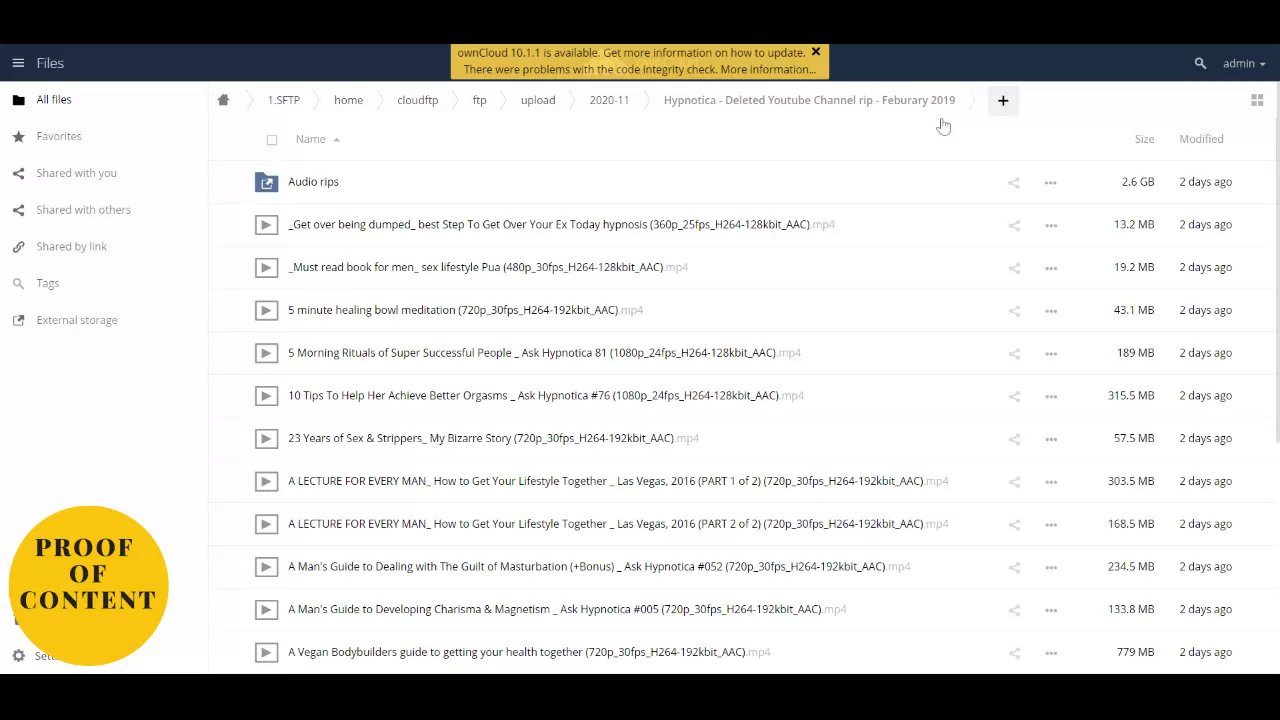Open more actions for Vegan Bodybuilders guide
1280x720 pixels.
click(1050, 653)
